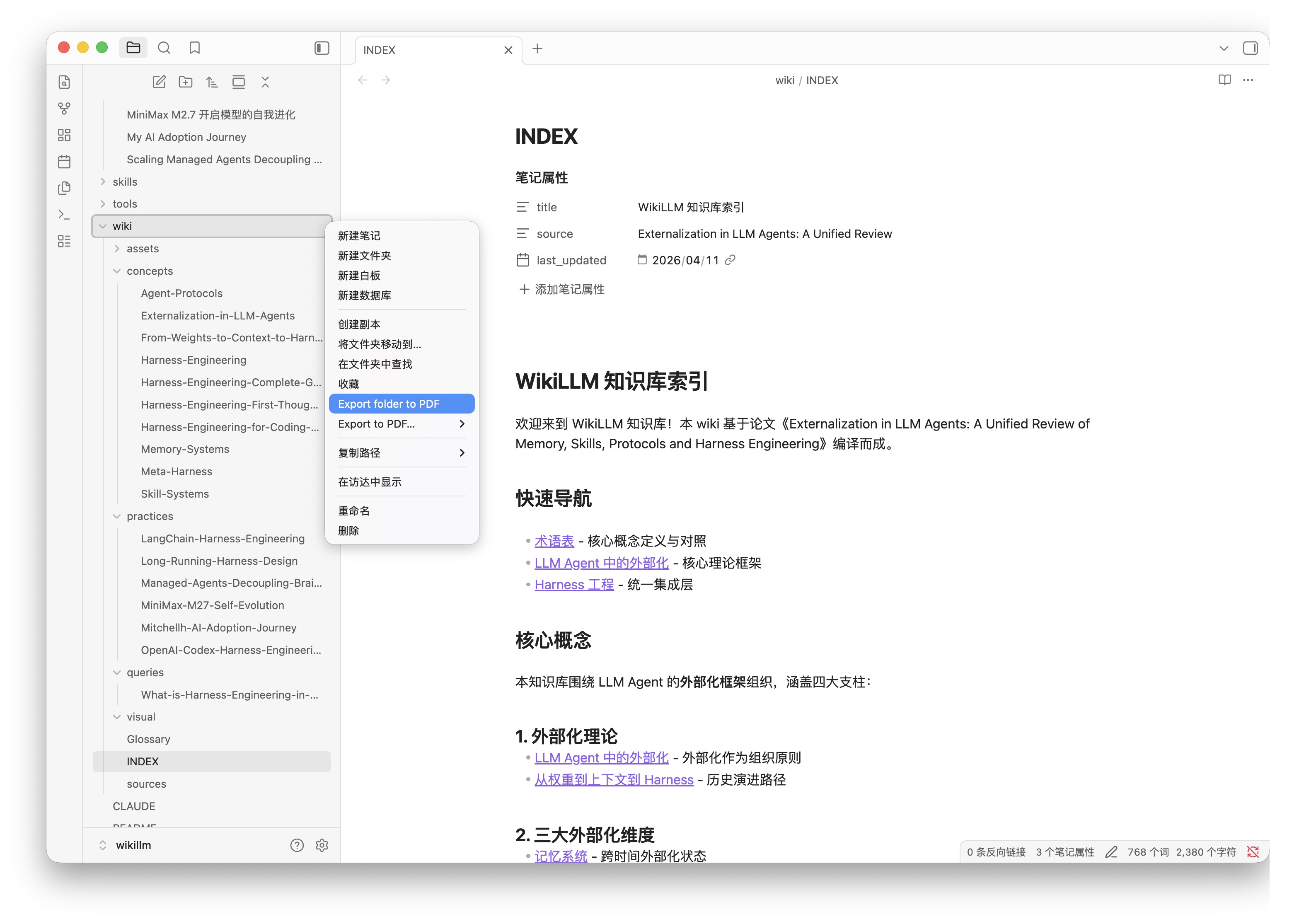Click the new folder icon in file explorer
The width and height of the screenshot is (1316, 924).
[185, 82]
